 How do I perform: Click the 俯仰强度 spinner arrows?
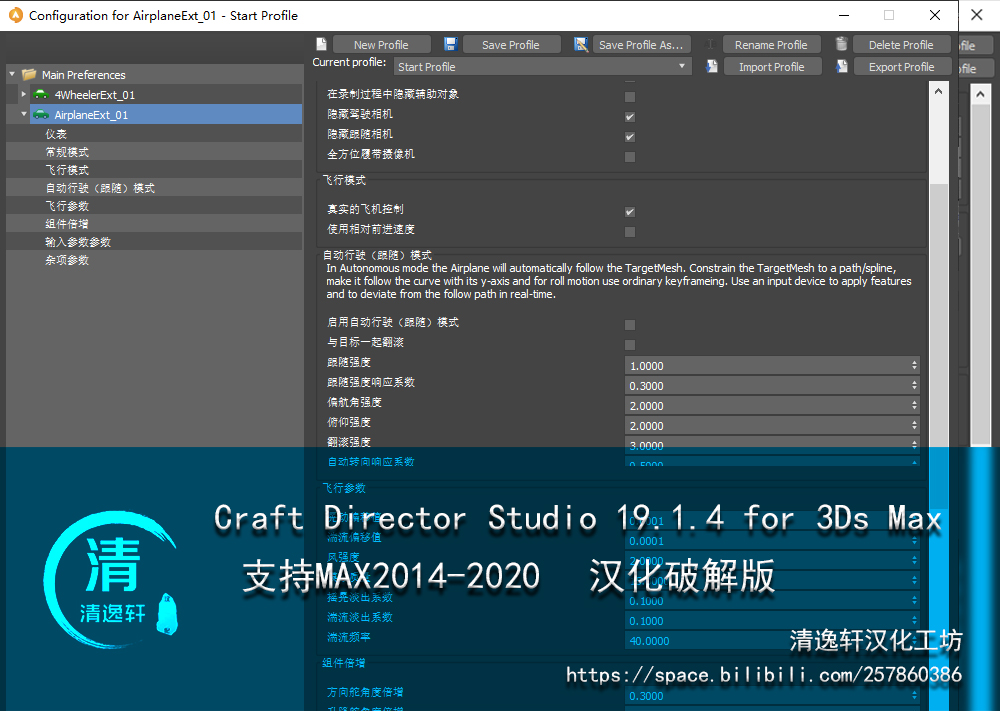pyautogui.click(x=914, y=425)
